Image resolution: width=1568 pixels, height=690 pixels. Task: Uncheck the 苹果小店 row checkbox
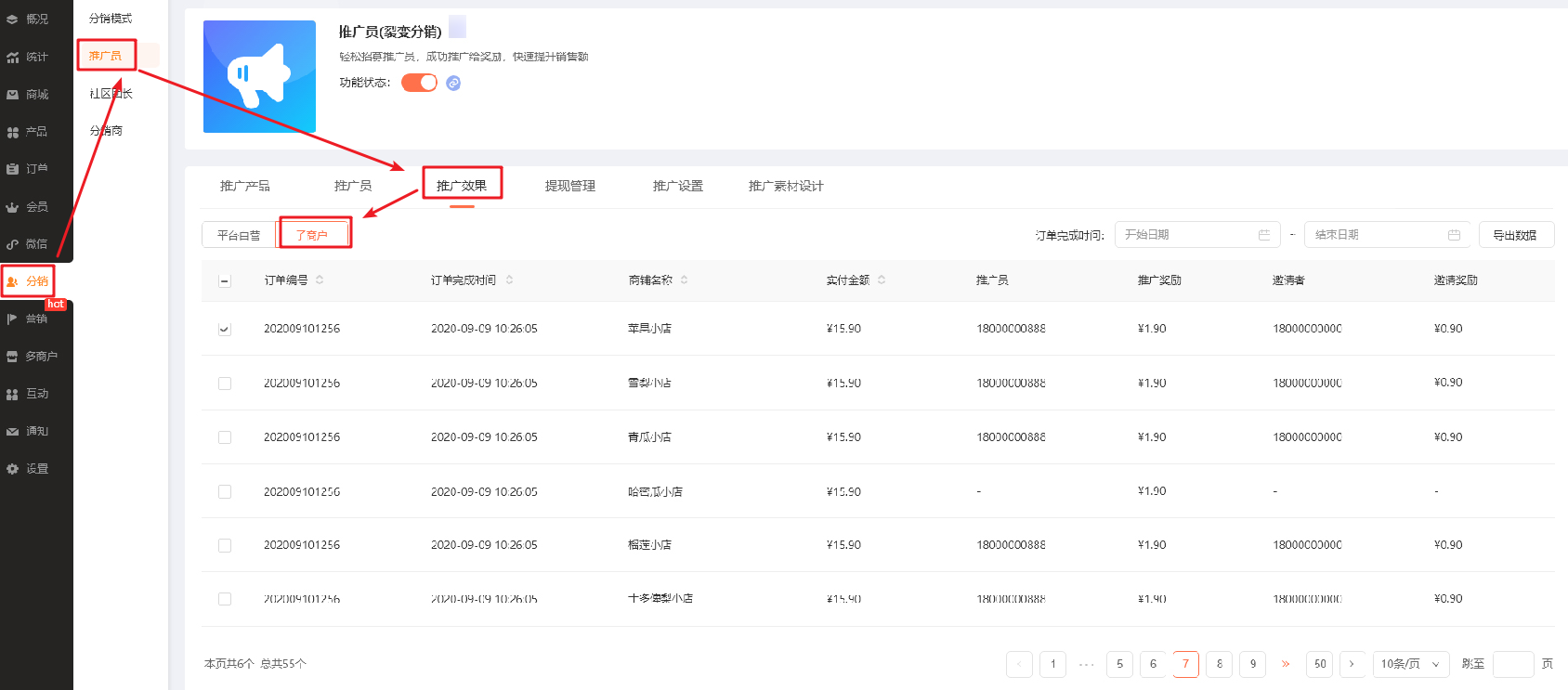[225, 329]
